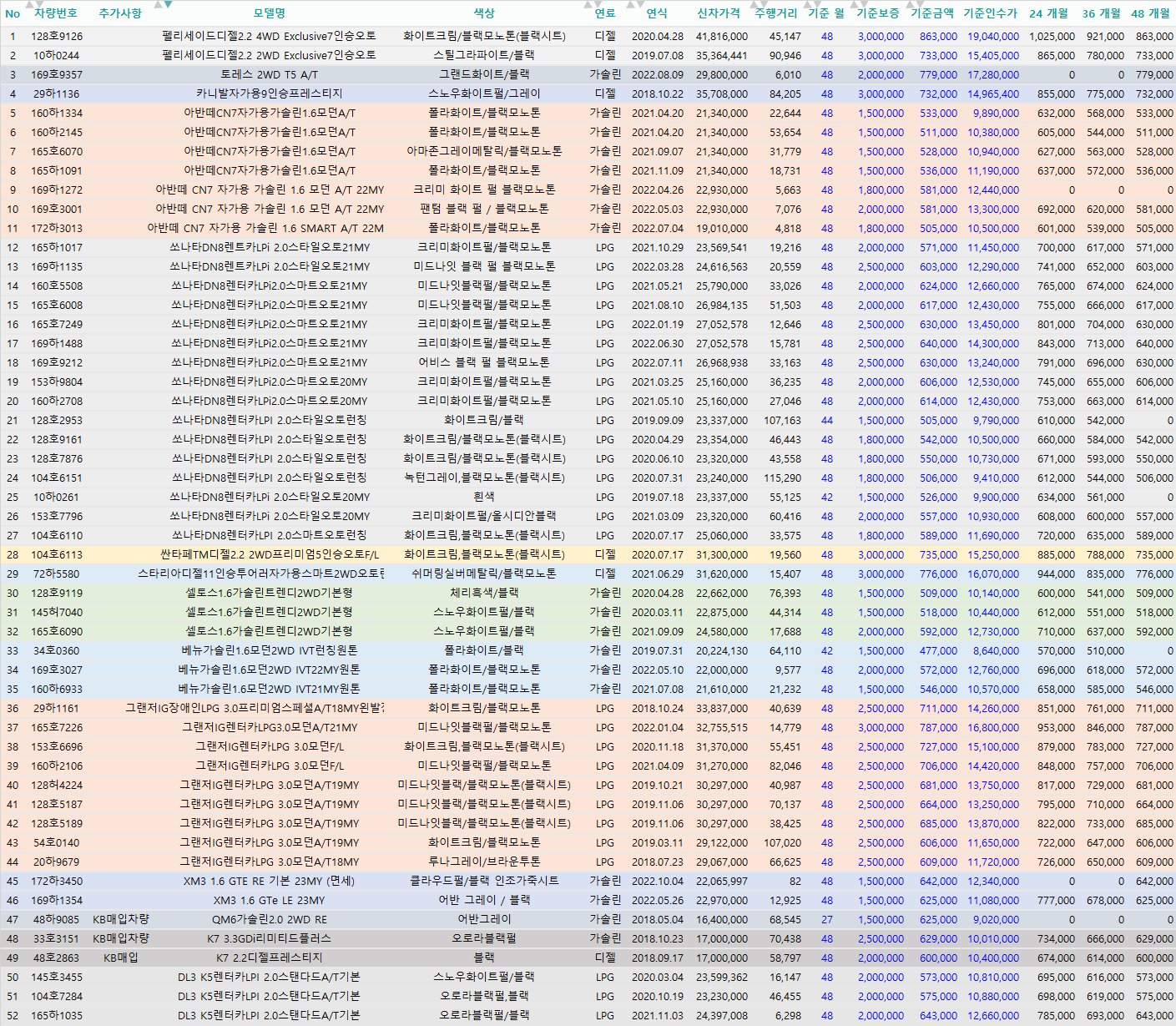The image size is (1176, 1026).
Task: Click plate number 169호9357
Action: [57, 75]
